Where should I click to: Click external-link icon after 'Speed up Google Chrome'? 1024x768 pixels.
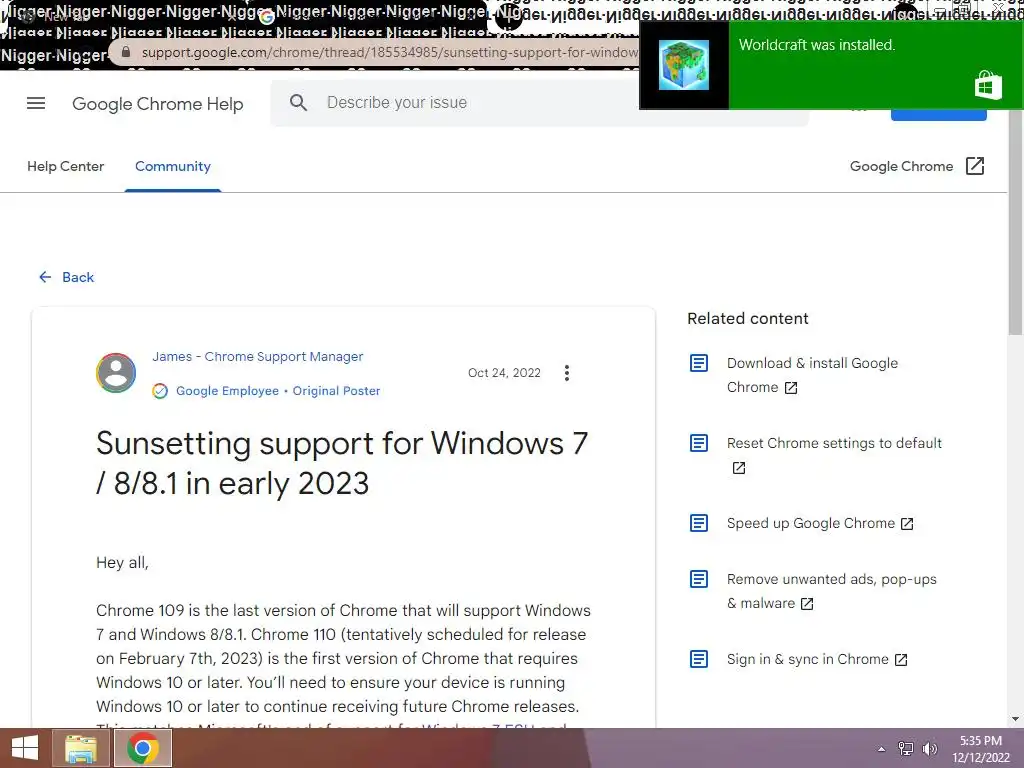pos(907,524)
